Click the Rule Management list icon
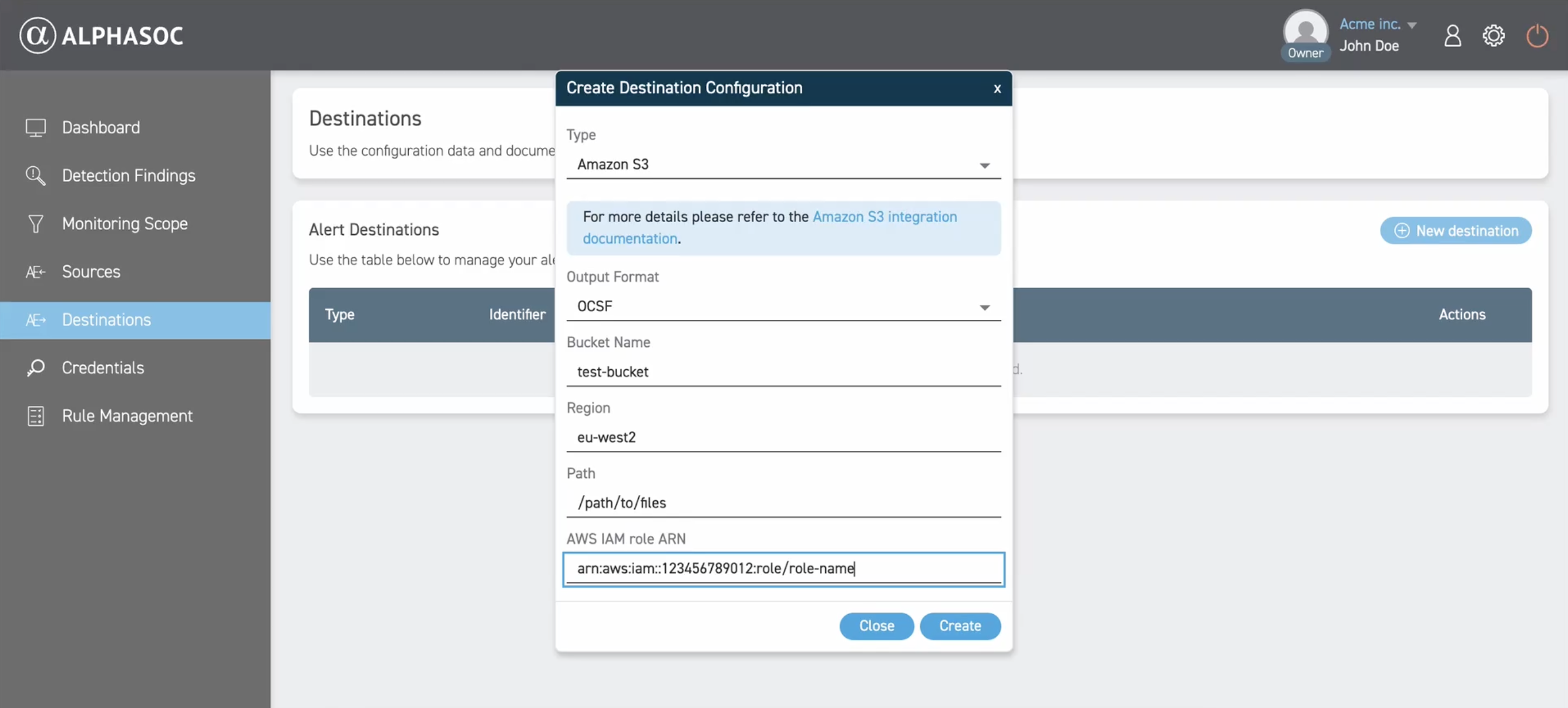The height and width of the screenshot is (708, 1568). point(35,416)
